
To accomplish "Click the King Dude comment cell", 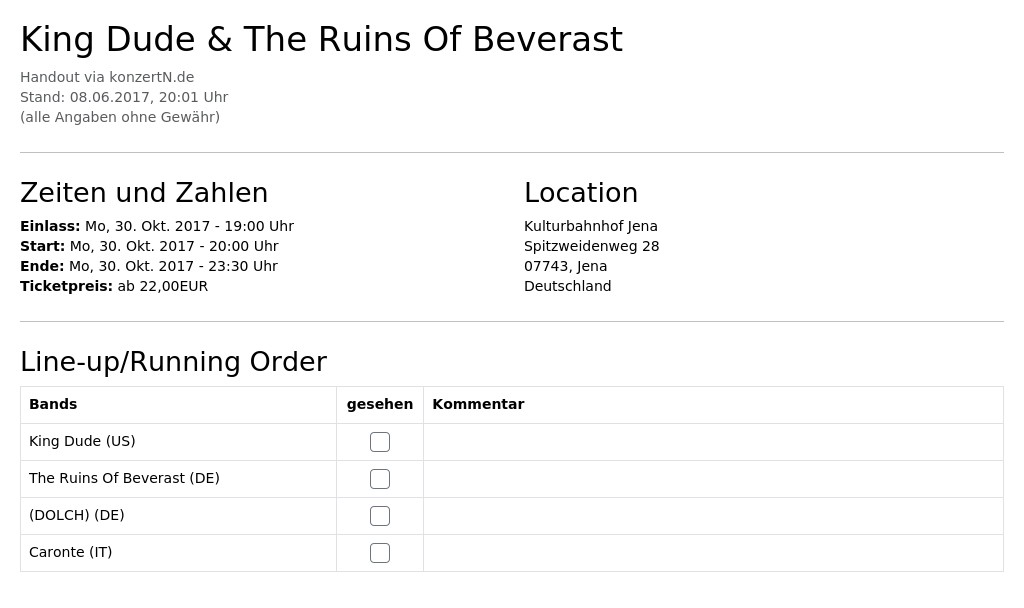I will [x=713, y=442].
